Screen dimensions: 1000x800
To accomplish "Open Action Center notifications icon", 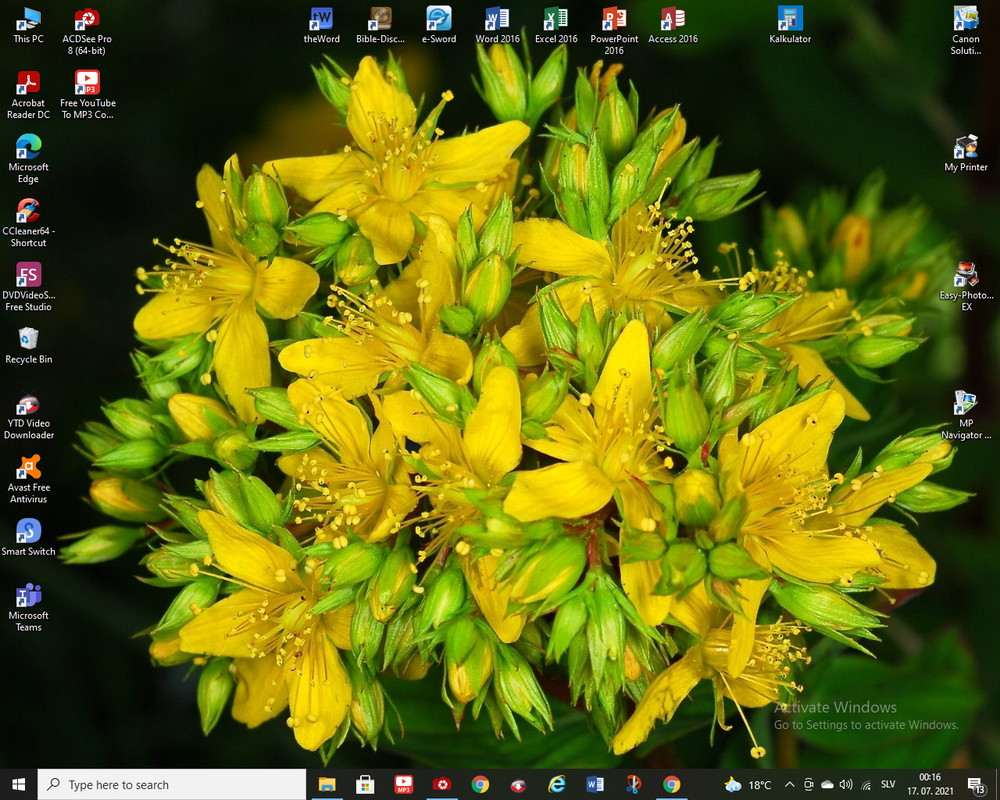I will point(976,785).
